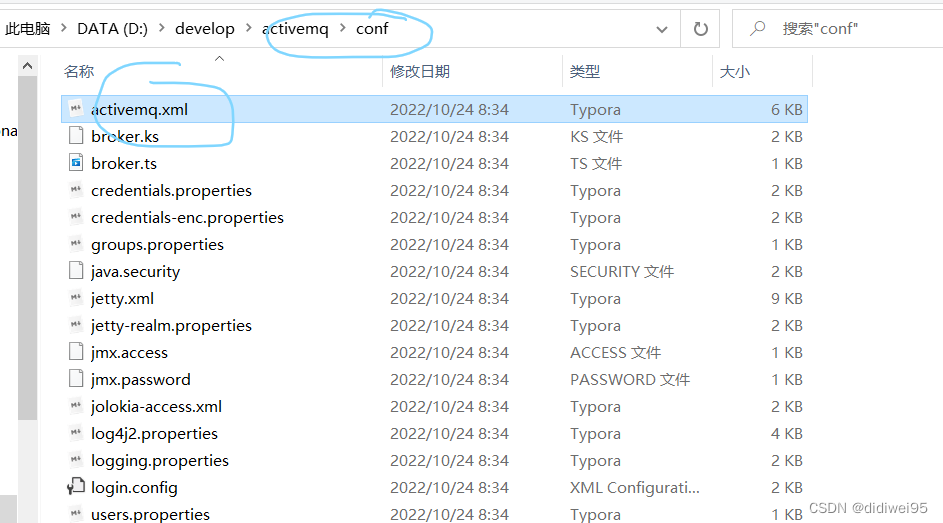Expand chevron after develop in breadcrumb
The height and width of the screenshot is (523, 943).
pyautogui.click(x=248, y=28)
